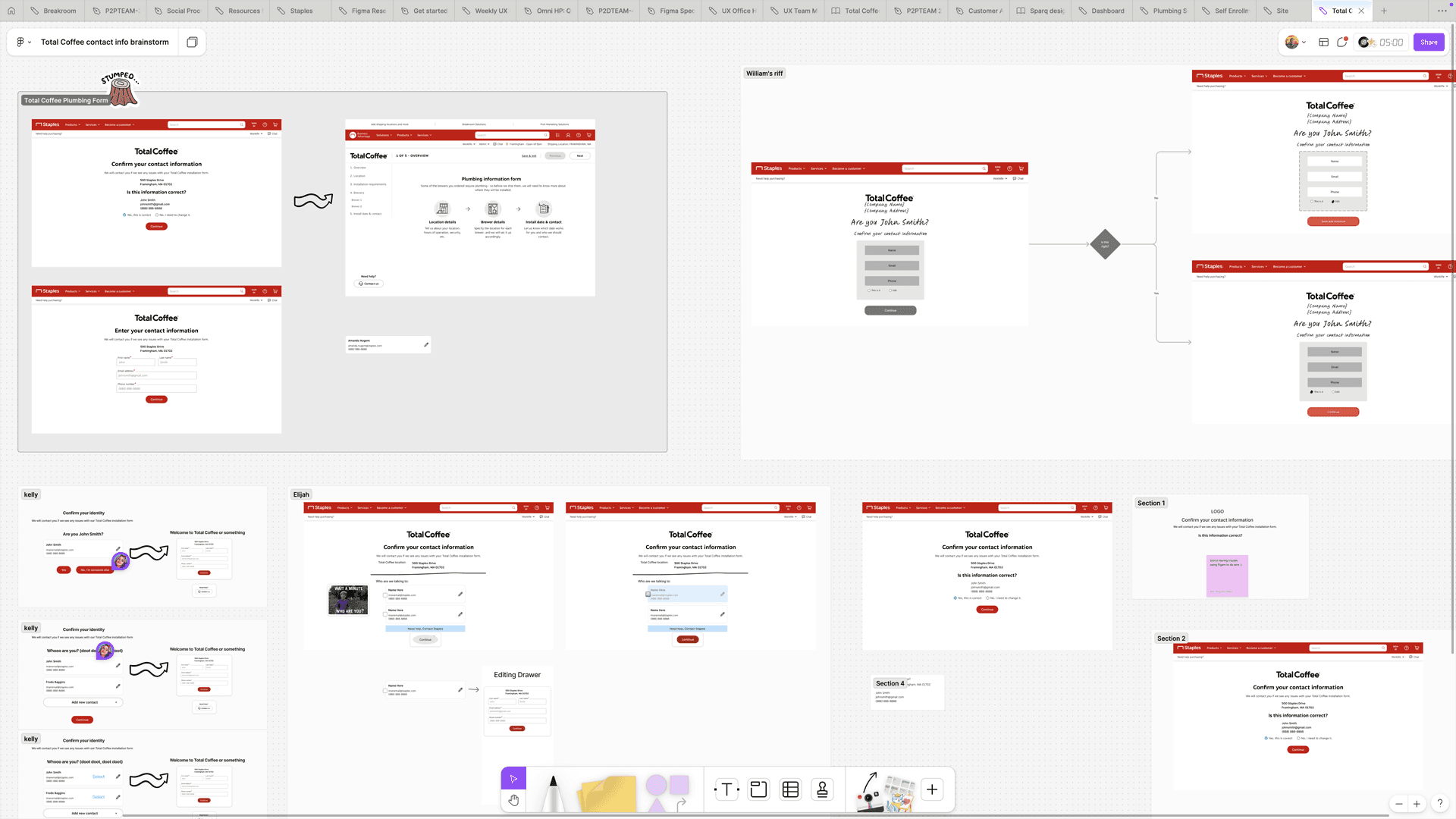
Task: Pick the Sticky note tool
Action: click(607, 793)
